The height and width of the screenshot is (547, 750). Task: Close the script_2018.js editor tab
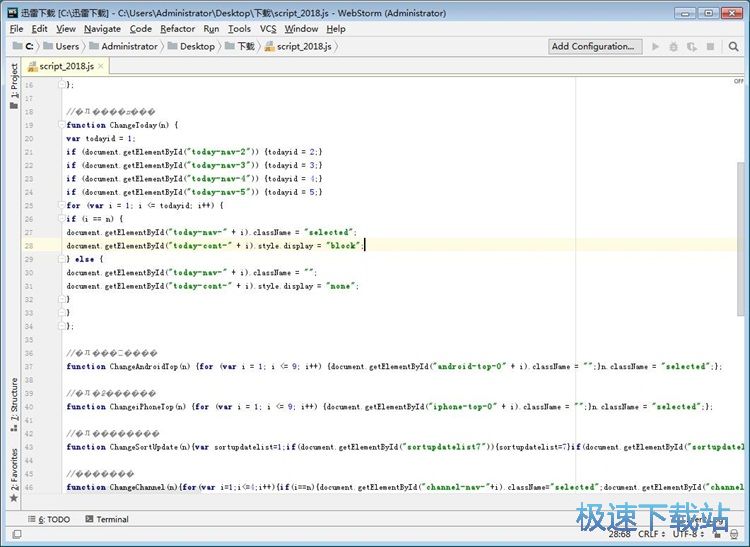pos(100,66)
